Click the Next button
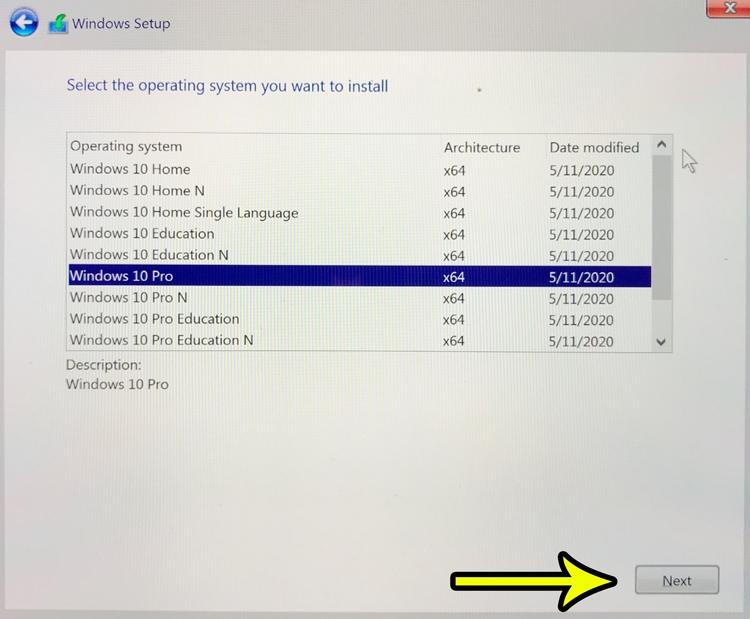The image size is (750, 619). (x=677, y=580)
